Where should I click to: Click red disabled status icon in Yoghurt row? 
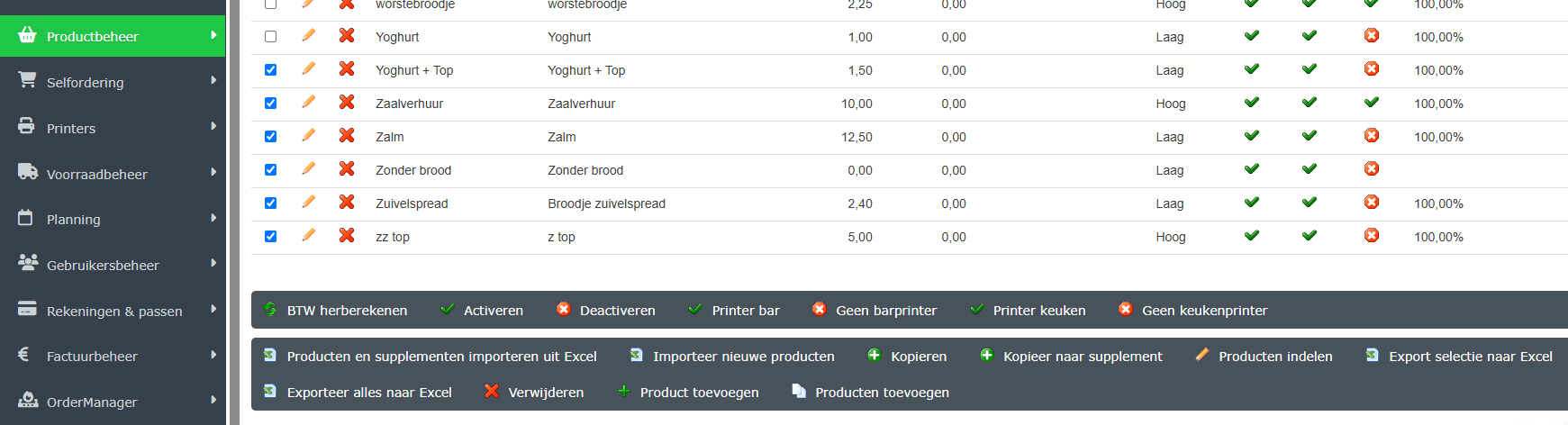[1372, 36]
